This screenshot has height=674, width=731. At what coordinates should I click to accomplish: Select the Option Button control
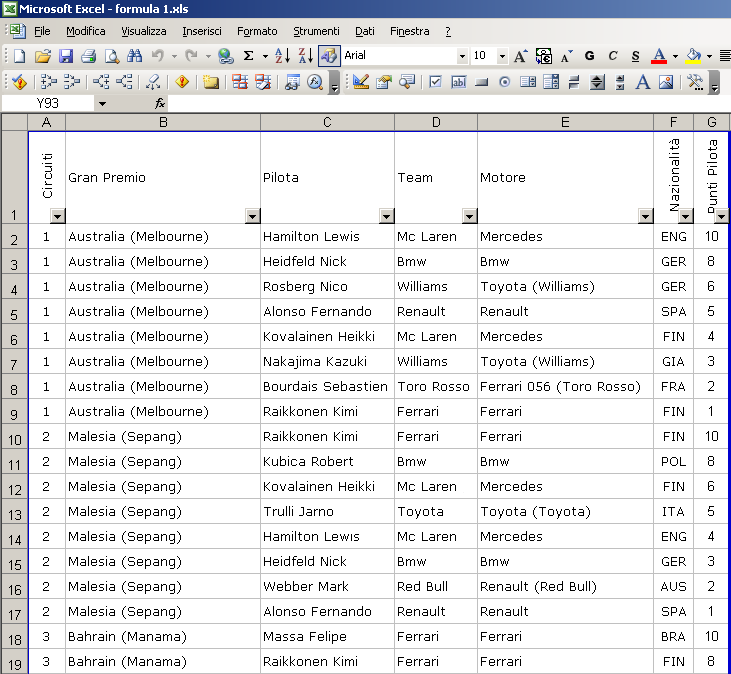coord(504,83)
